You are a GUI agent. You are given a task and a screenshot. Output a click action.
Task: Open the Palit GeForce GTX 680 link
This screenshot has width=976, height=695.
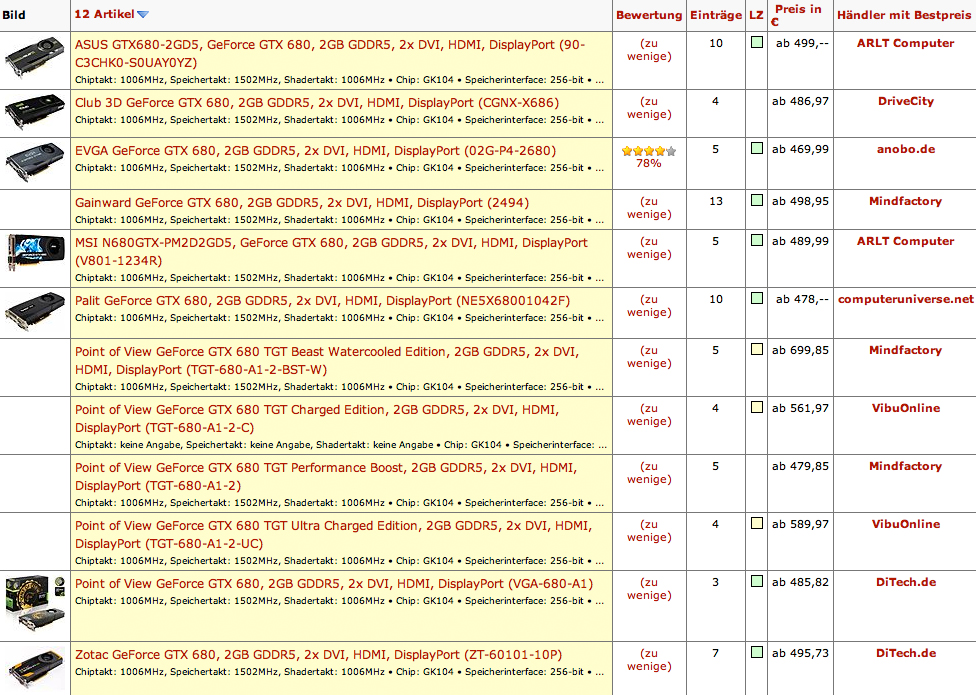pos(322,301)
